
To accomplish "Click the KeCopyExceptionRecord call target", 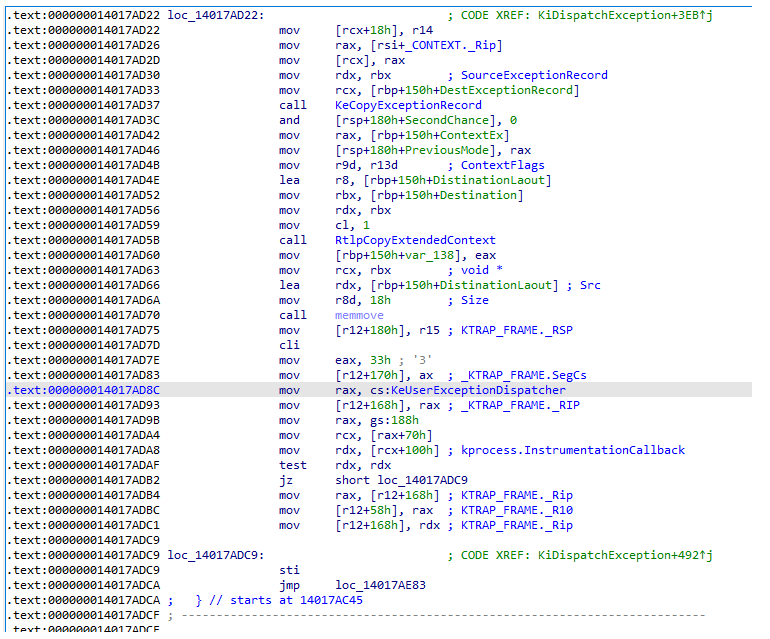I will 408,105.
